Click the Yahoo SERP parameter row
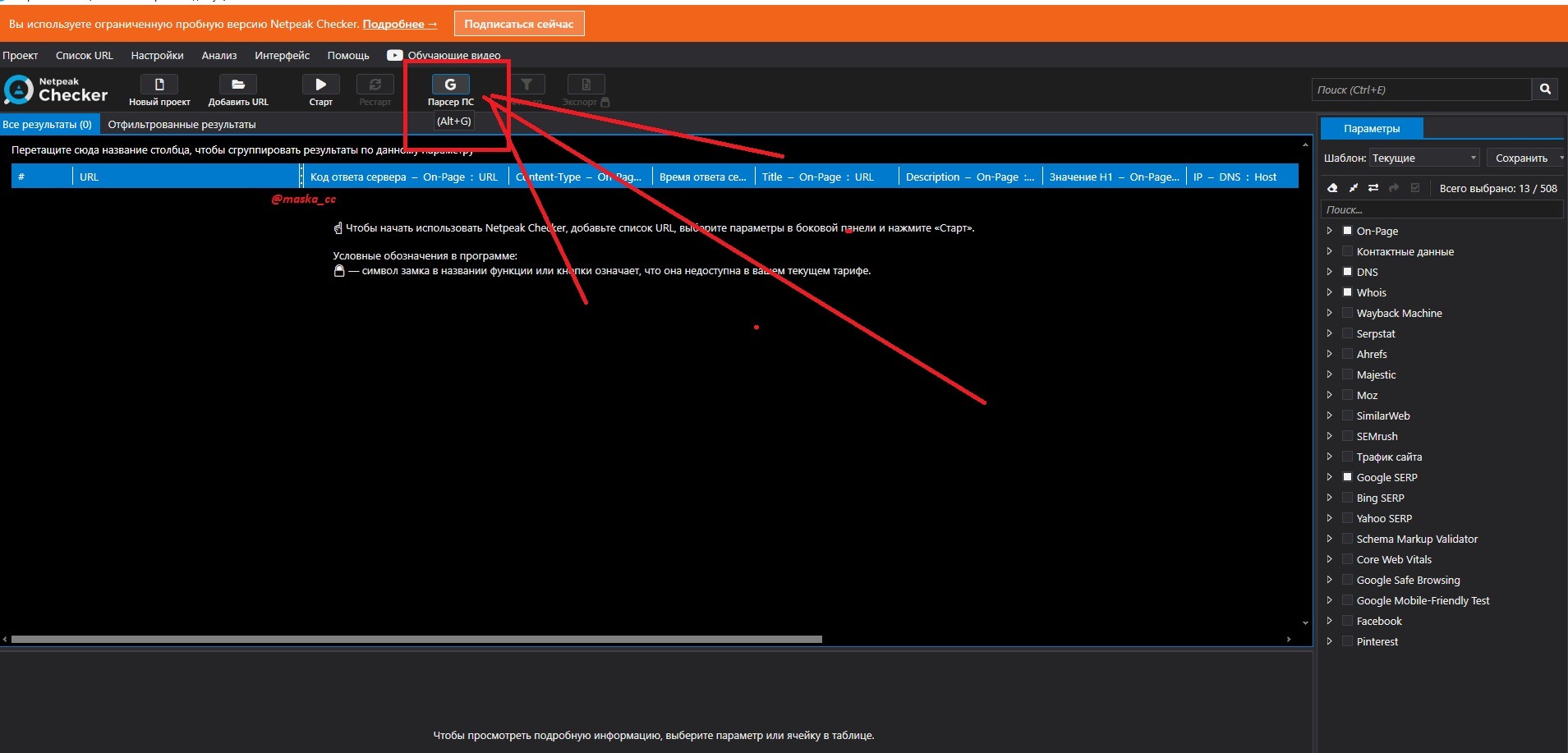The height and width of the screenshot is (753, 1568). click(x=1384, y=518)
